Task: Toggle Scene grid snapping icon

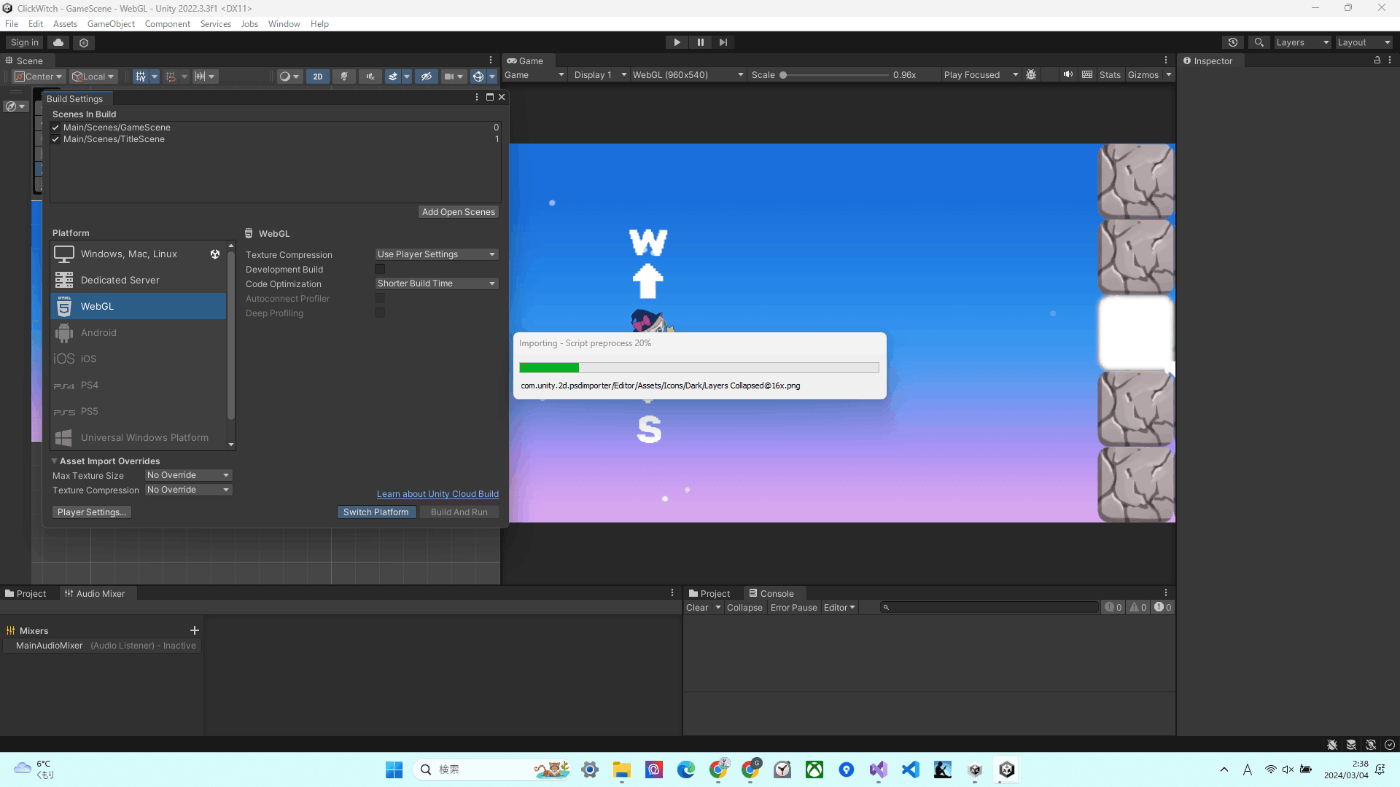Action: pyautogui.click(x=141, y=76)
